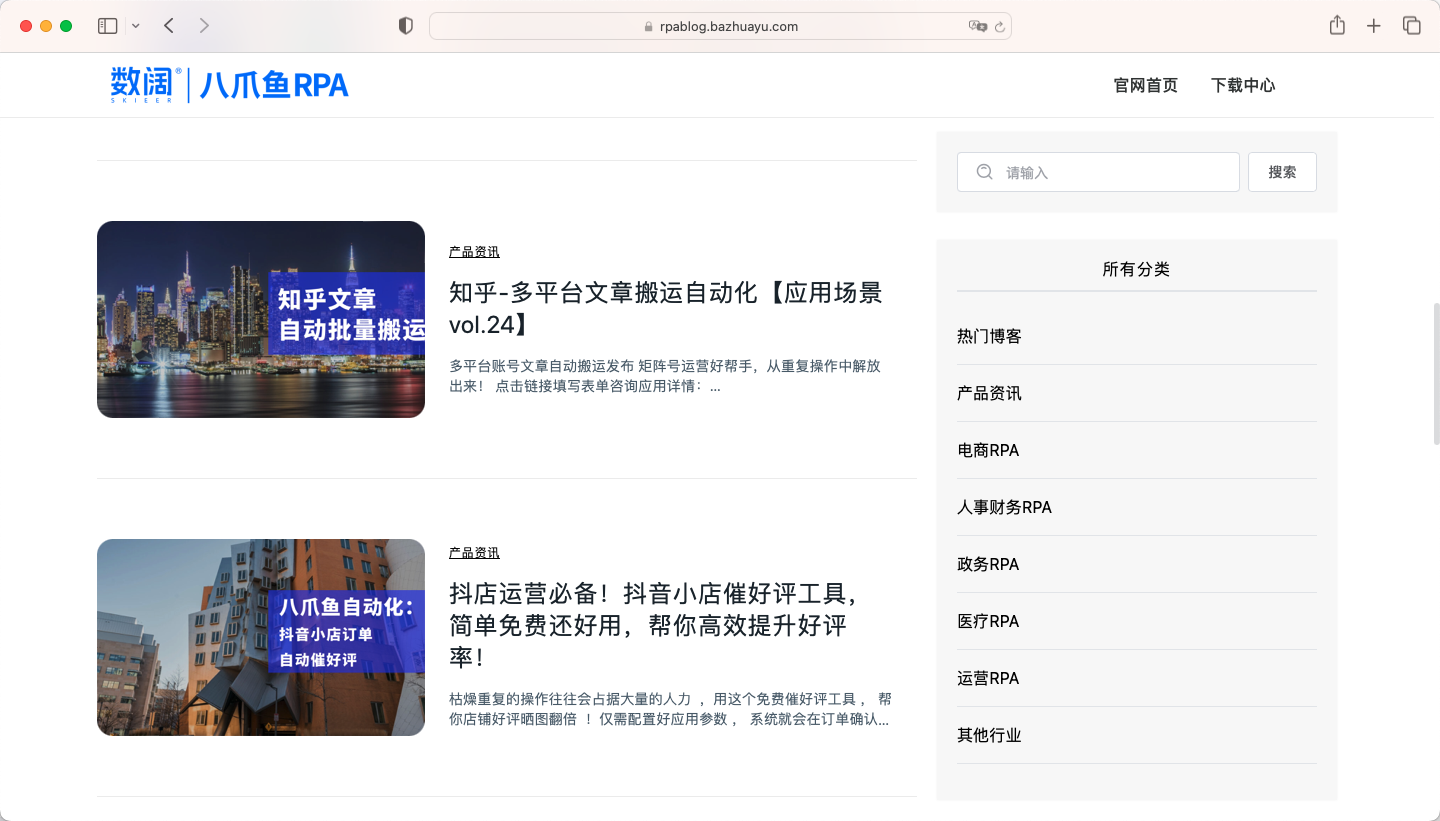Click the 请输入 search input field

click(x=1110, y=172)
